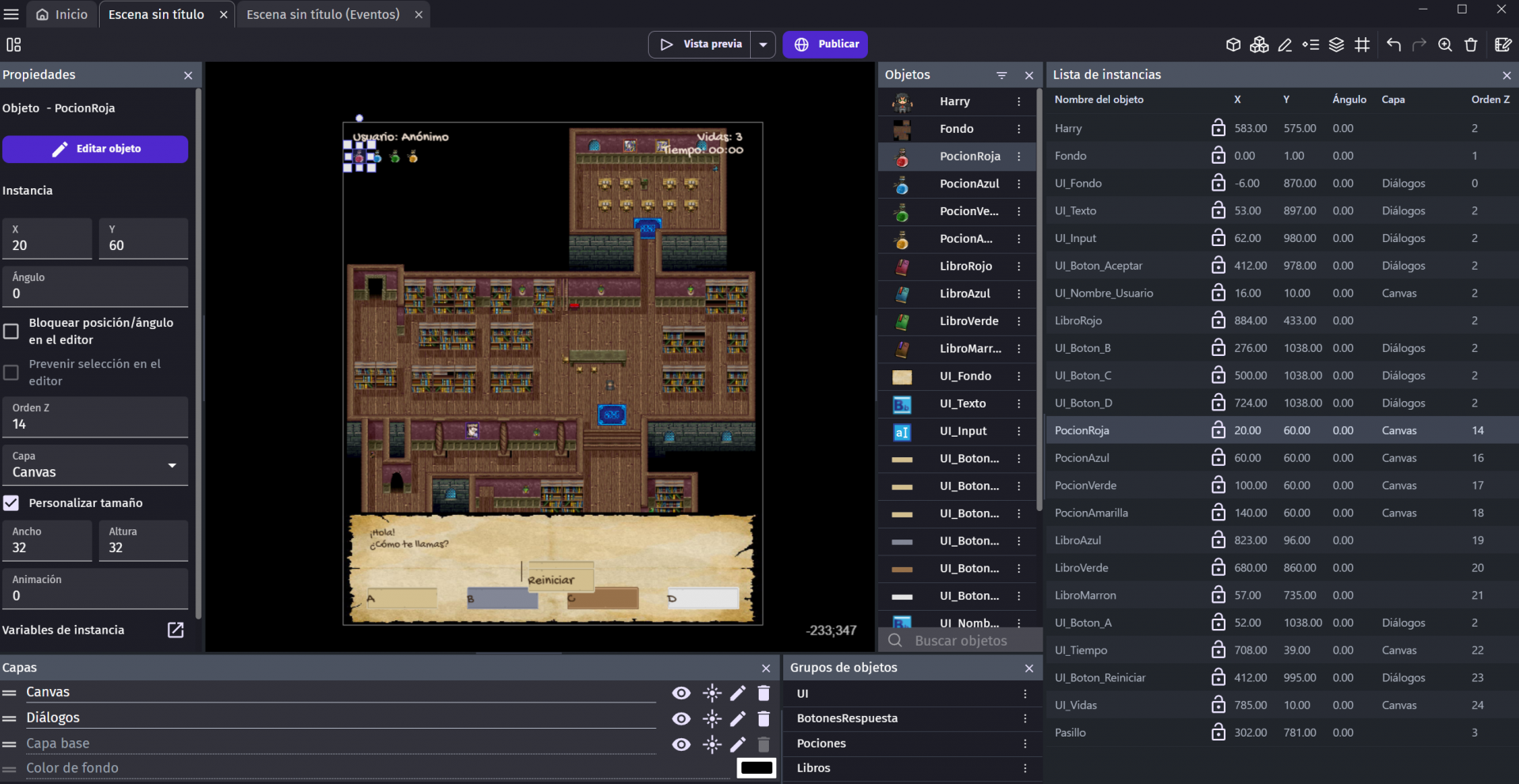Click the undo arrow icon

click(1393, 45)
